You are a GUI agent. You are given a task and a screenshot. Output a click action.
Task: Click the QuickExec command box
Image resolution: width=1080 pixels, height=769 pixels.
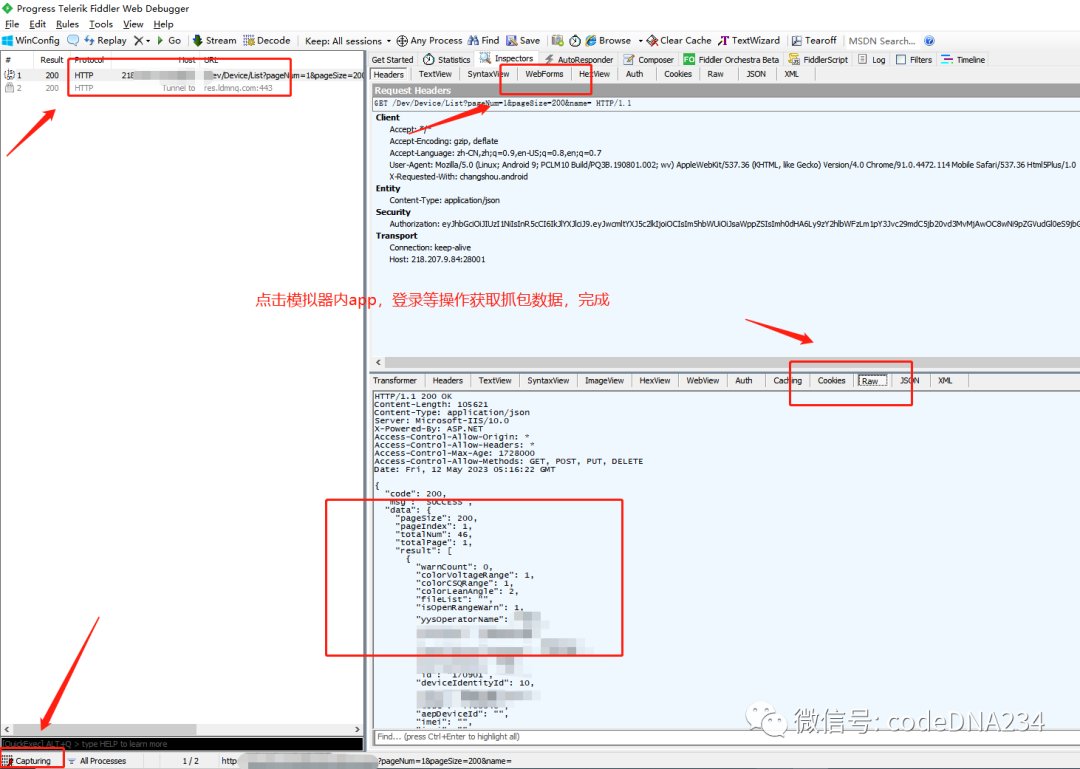point(182,744)
